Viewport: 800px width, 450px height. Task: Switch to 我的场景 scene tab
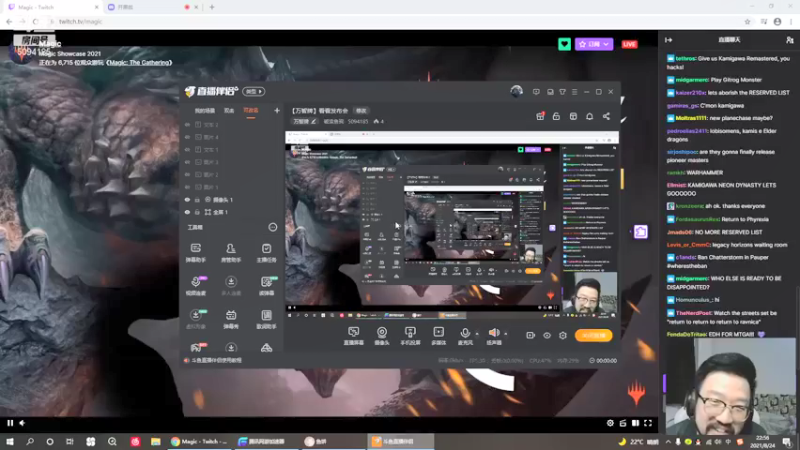click(x=205, y=111)
